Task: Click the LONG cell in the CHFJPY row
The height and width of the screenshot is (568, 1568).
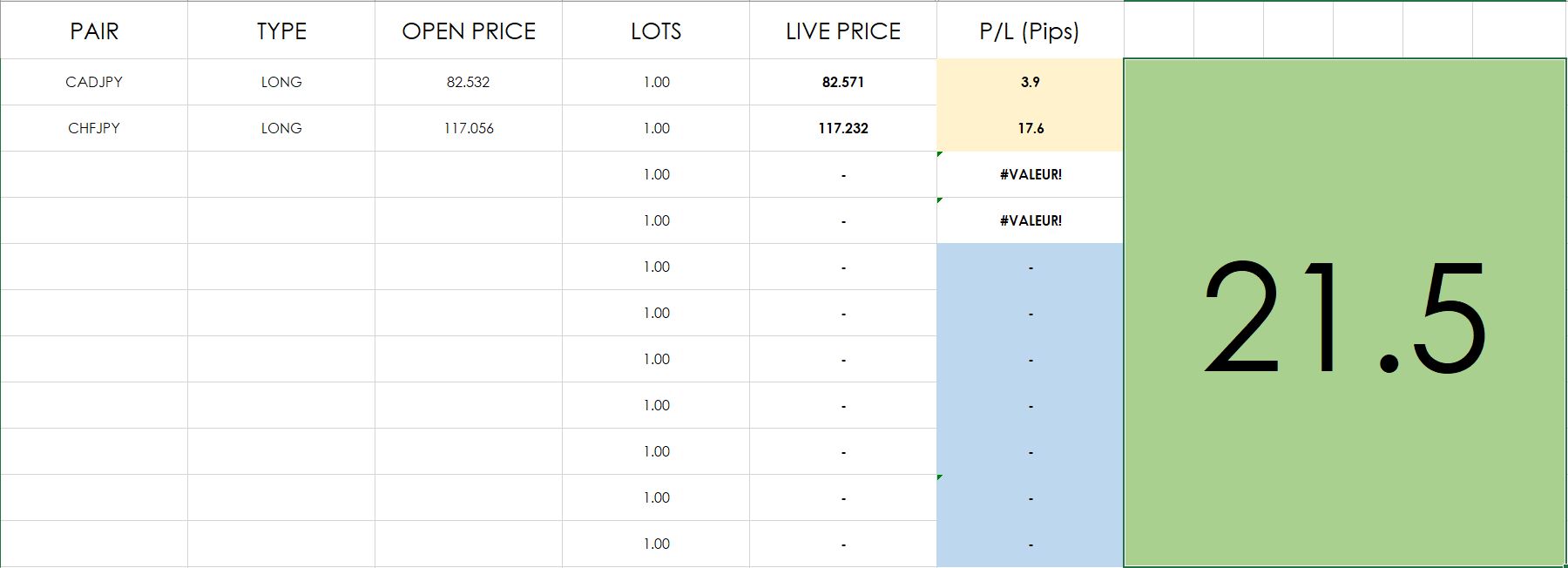Action: (x=281, y=128)
